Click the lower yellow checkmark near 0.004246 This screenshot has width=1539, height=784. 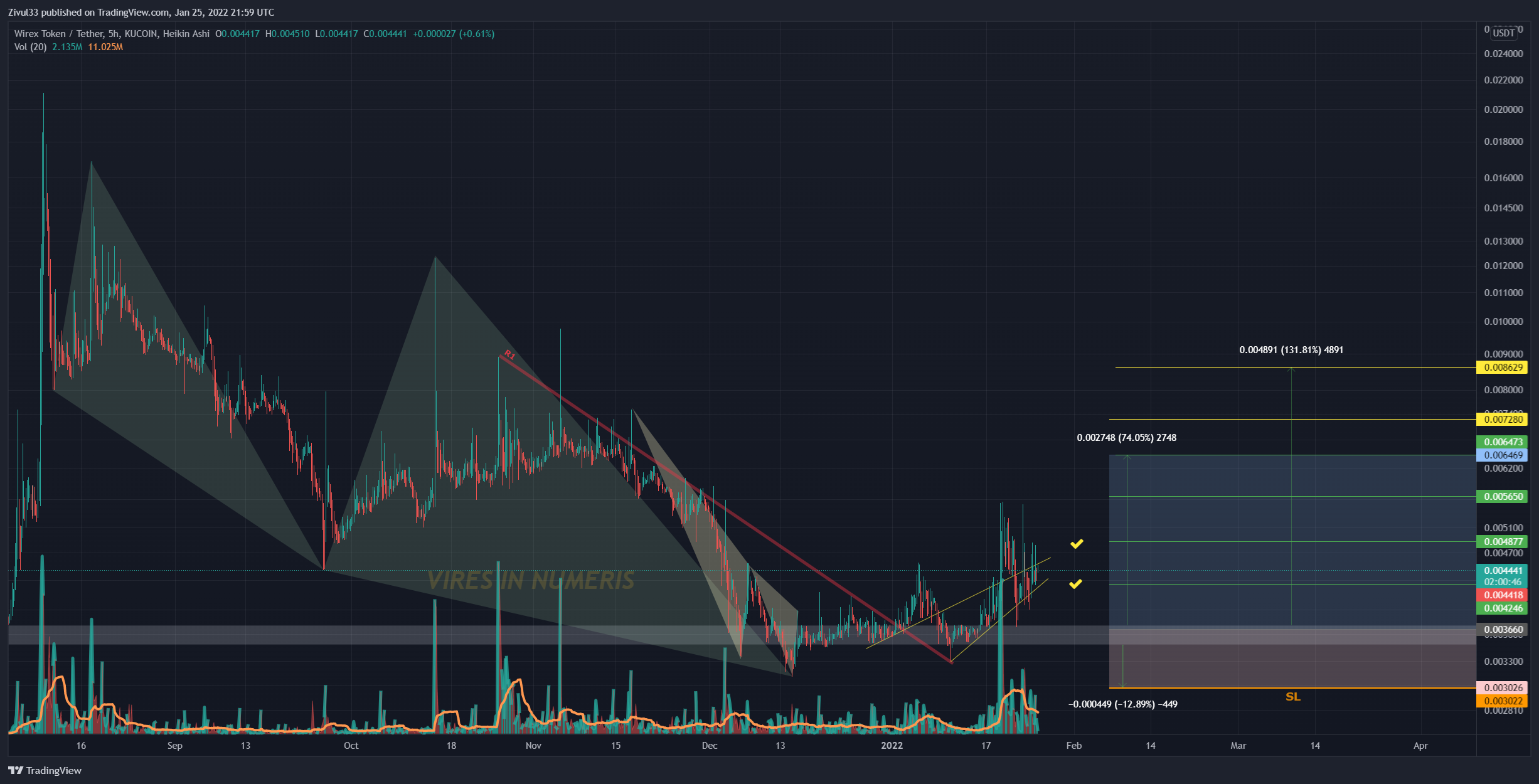[1075, 584]
